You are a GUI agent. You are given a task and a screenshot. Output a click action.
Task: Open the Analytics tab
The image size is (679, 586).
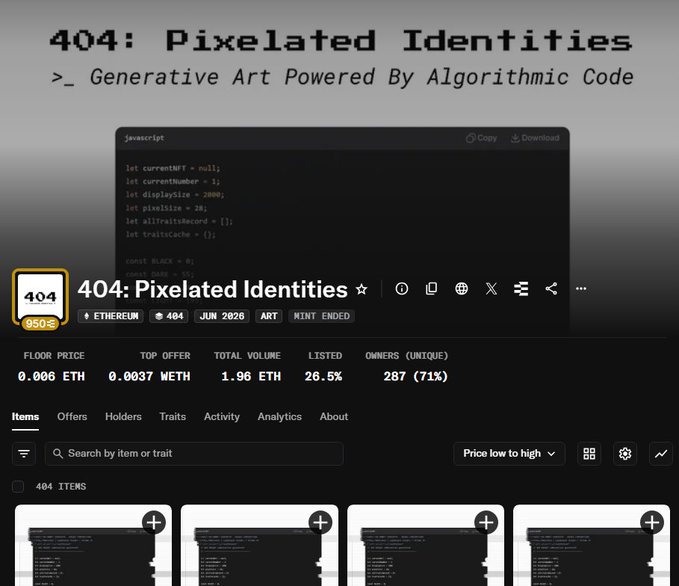point(279,417)
